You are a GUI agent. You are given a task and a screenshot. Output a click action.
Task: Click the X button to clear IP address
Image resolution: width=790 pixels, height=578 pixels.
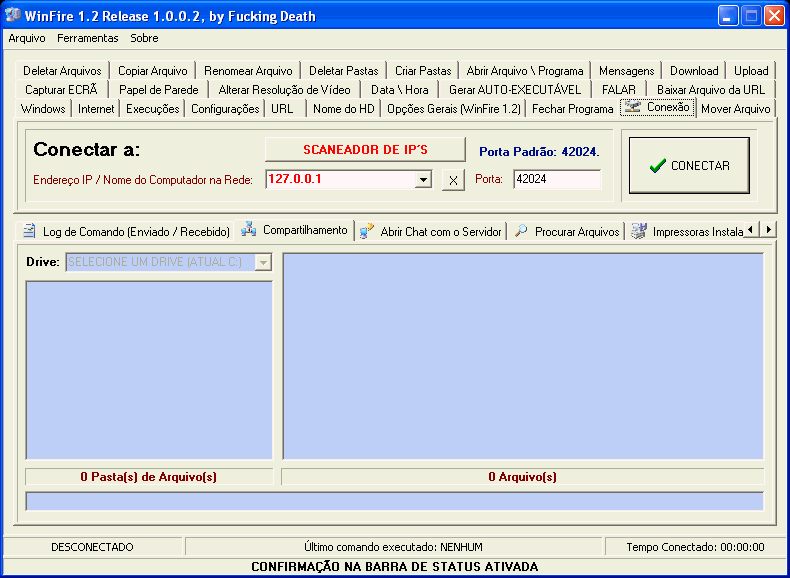[x=453, y=180]
